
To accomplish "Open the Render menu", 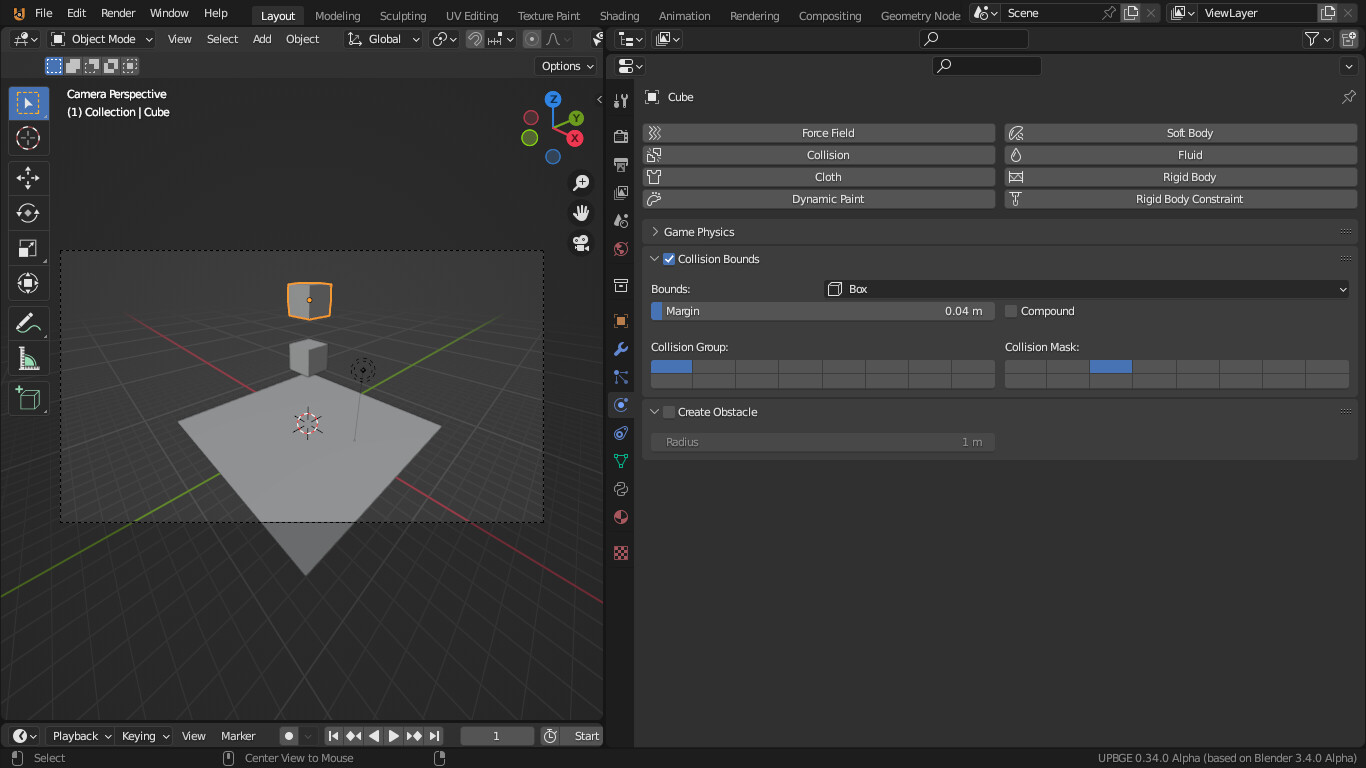I will point(118,13).
